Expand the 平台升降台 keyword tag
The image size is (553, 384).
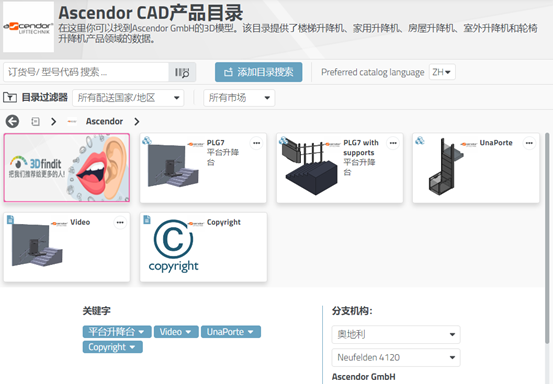[x=117, y=332]
